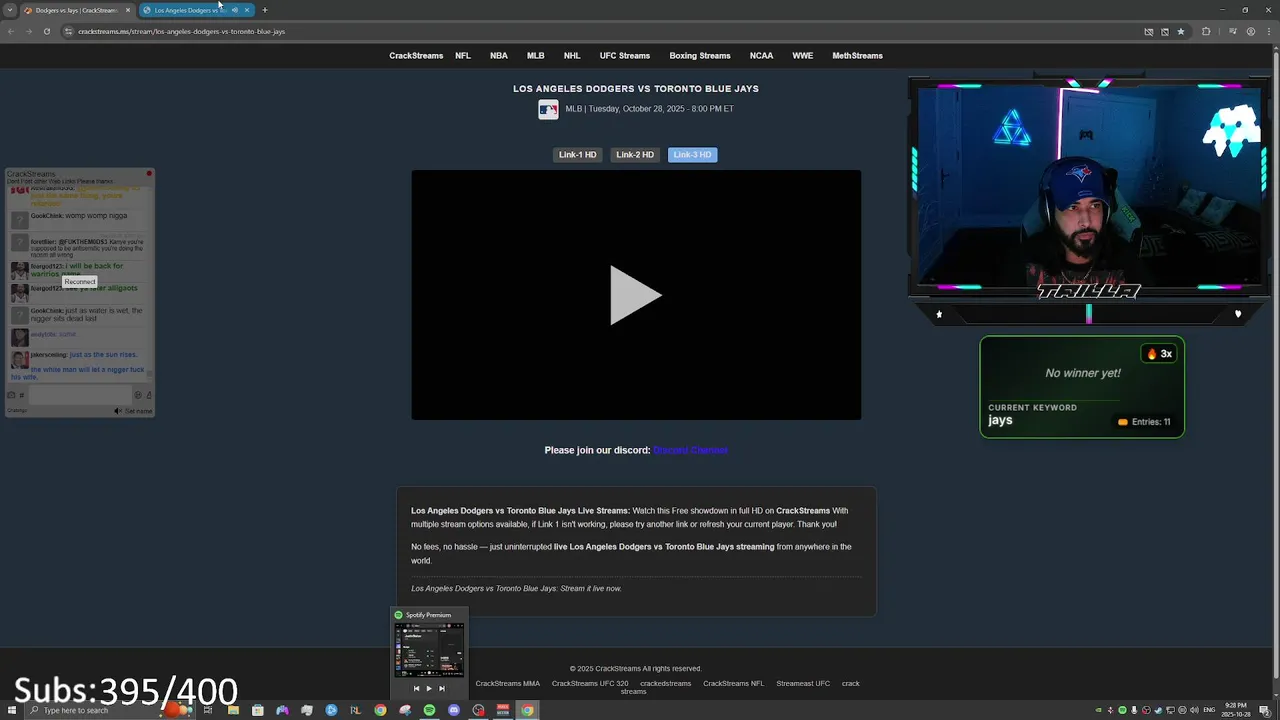Image resolution: width=1280 pixels, height=720 pixels.
Task: Open the Rocket League taskbar icon
Action: tap(355, 710)
